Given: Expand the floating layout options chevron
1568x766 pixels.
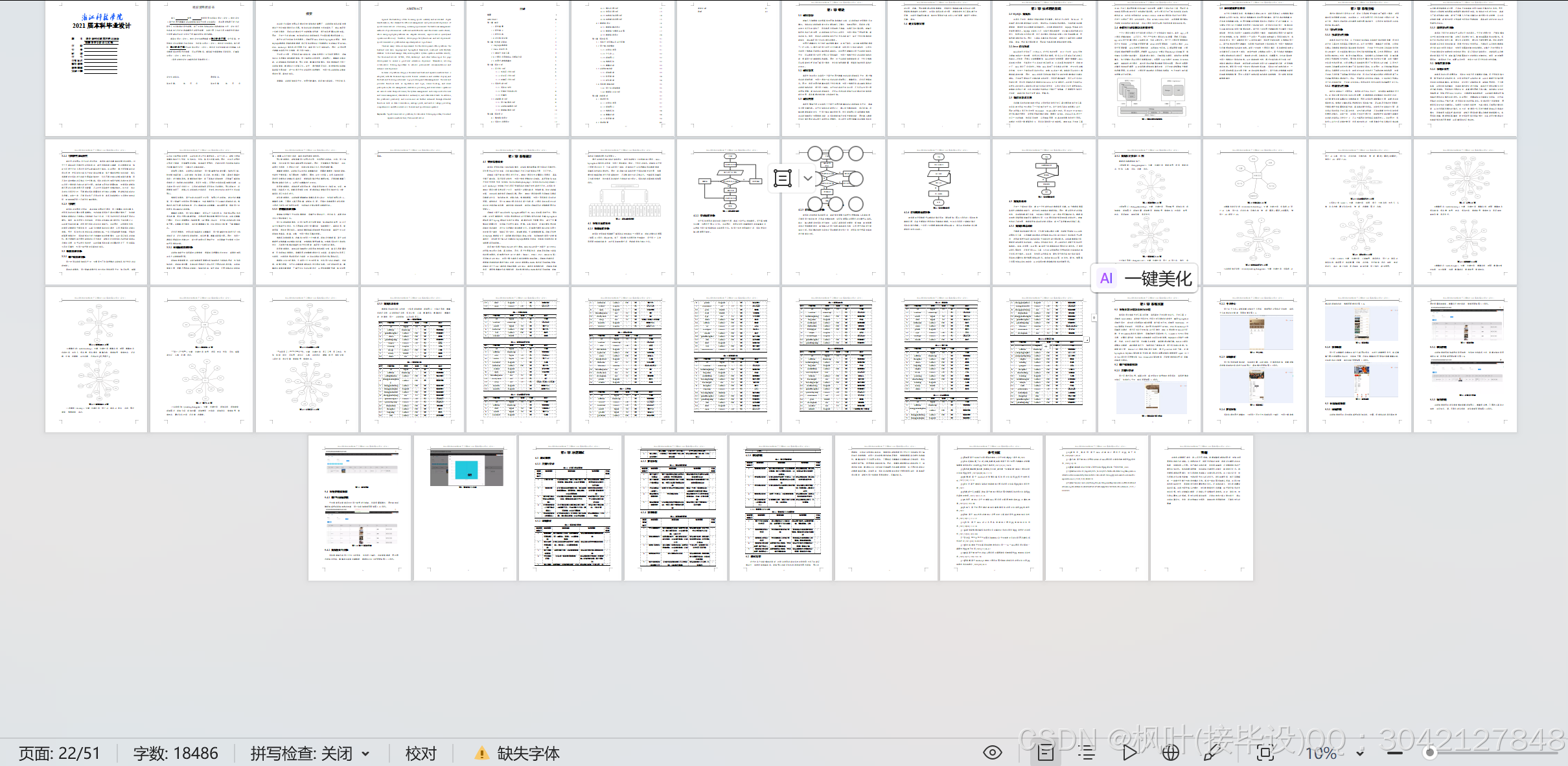Looking at the screenshot, I should click(x=807, y=178).
